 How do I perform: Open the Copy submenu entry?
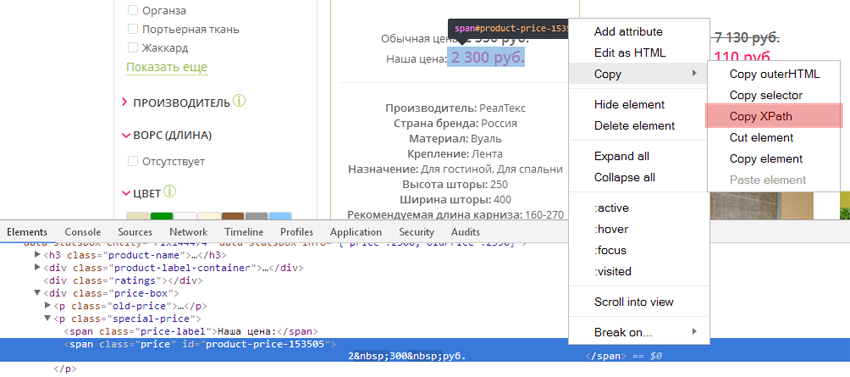coord(639,74)
